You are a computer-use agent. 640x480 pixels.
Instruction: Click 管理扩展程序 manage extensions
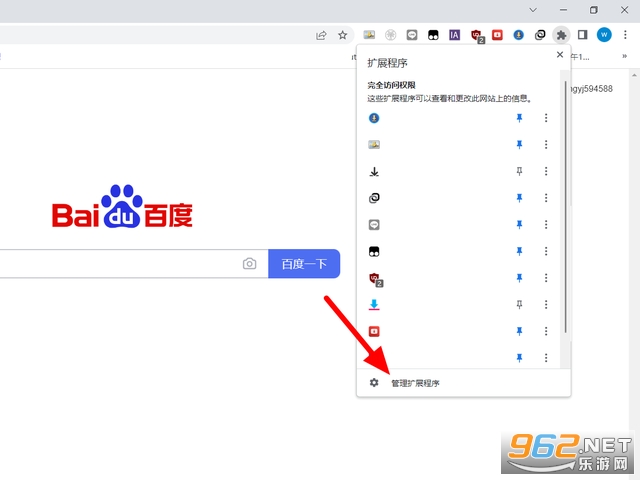point(415,383)
